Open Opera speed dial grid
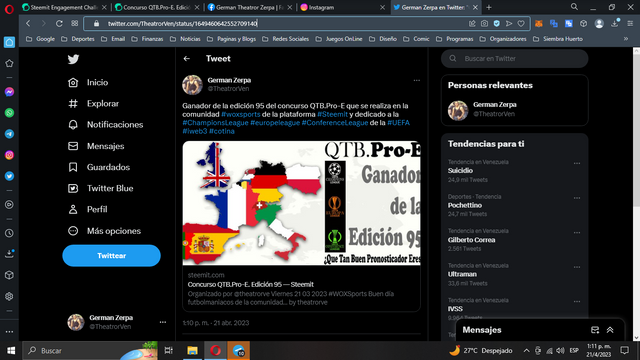640x360 pixels. click(75, 24)
